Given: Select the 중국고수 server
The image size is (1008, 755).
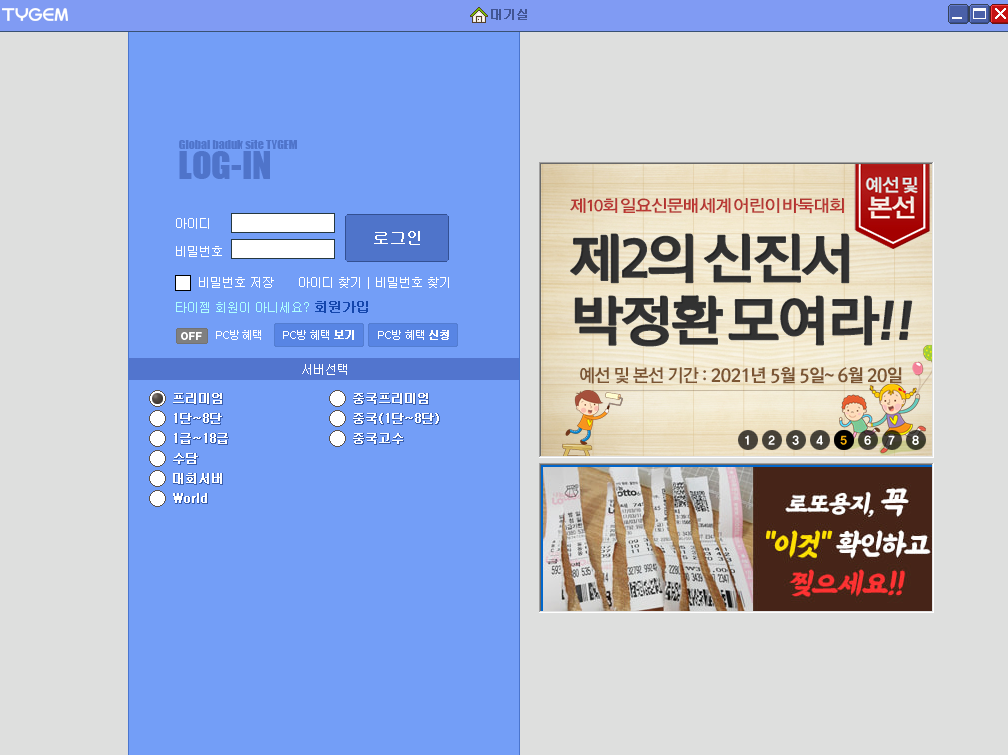Looking at the screenshot, I should 338,439.
